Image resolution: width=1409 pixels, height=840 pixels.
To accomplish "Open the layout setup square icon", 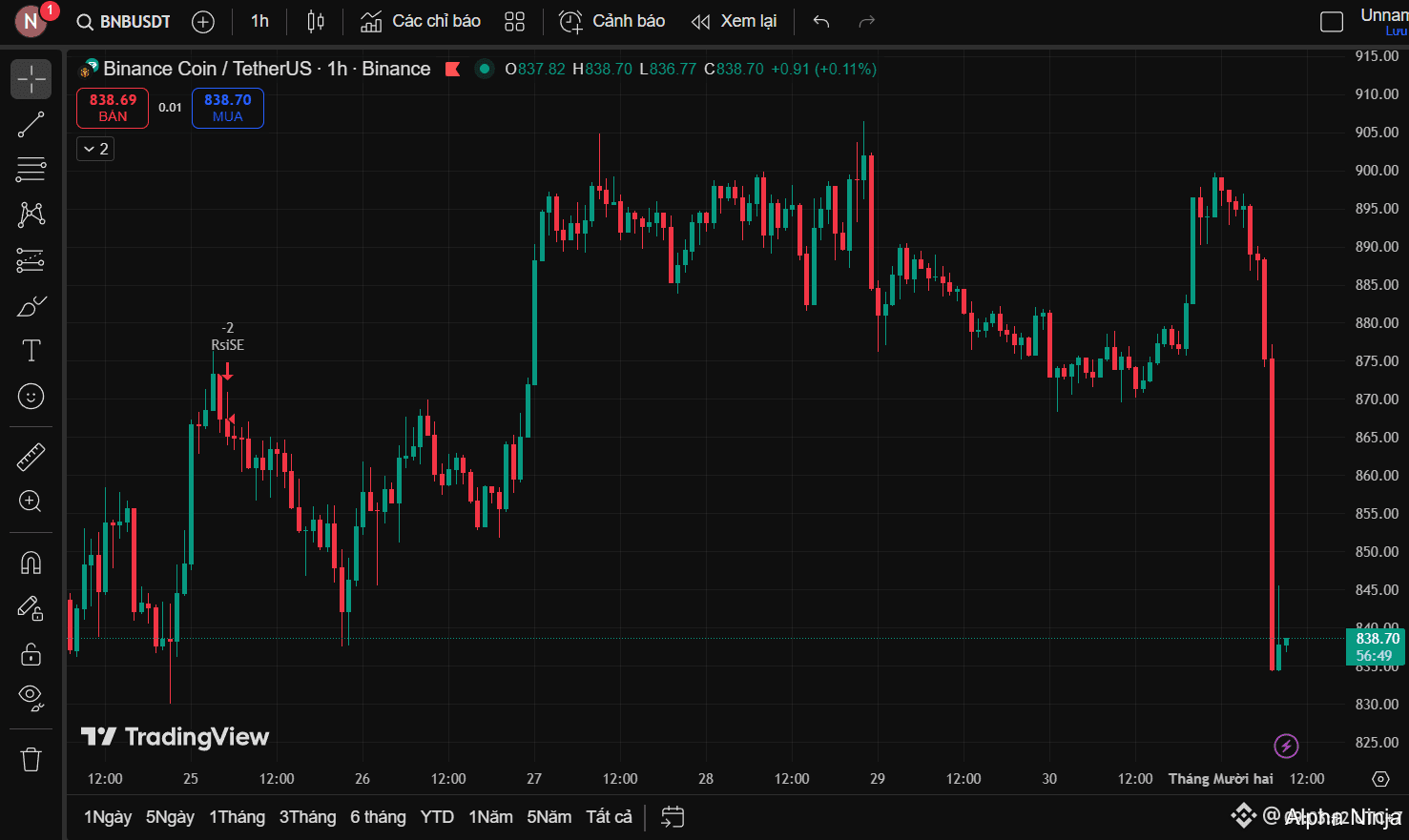I will tap(1332, 21).
